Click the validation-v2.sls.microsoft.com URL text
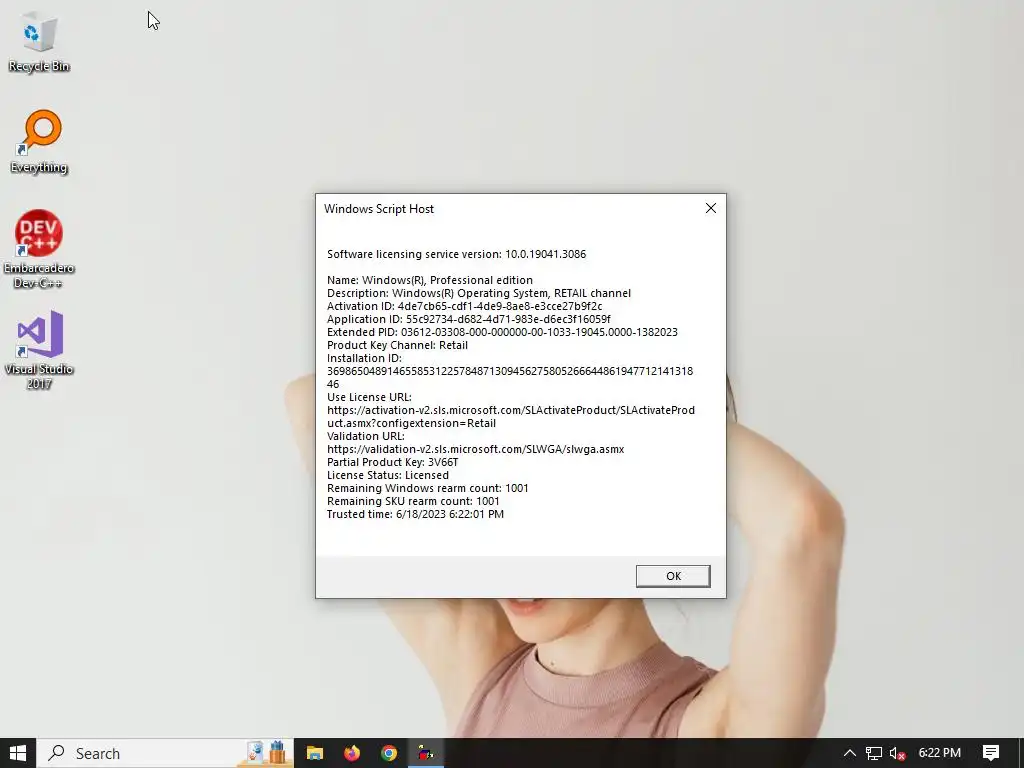Image resolution: width=1024 pixels, height=768 pixels. click(x=475, y=449)
